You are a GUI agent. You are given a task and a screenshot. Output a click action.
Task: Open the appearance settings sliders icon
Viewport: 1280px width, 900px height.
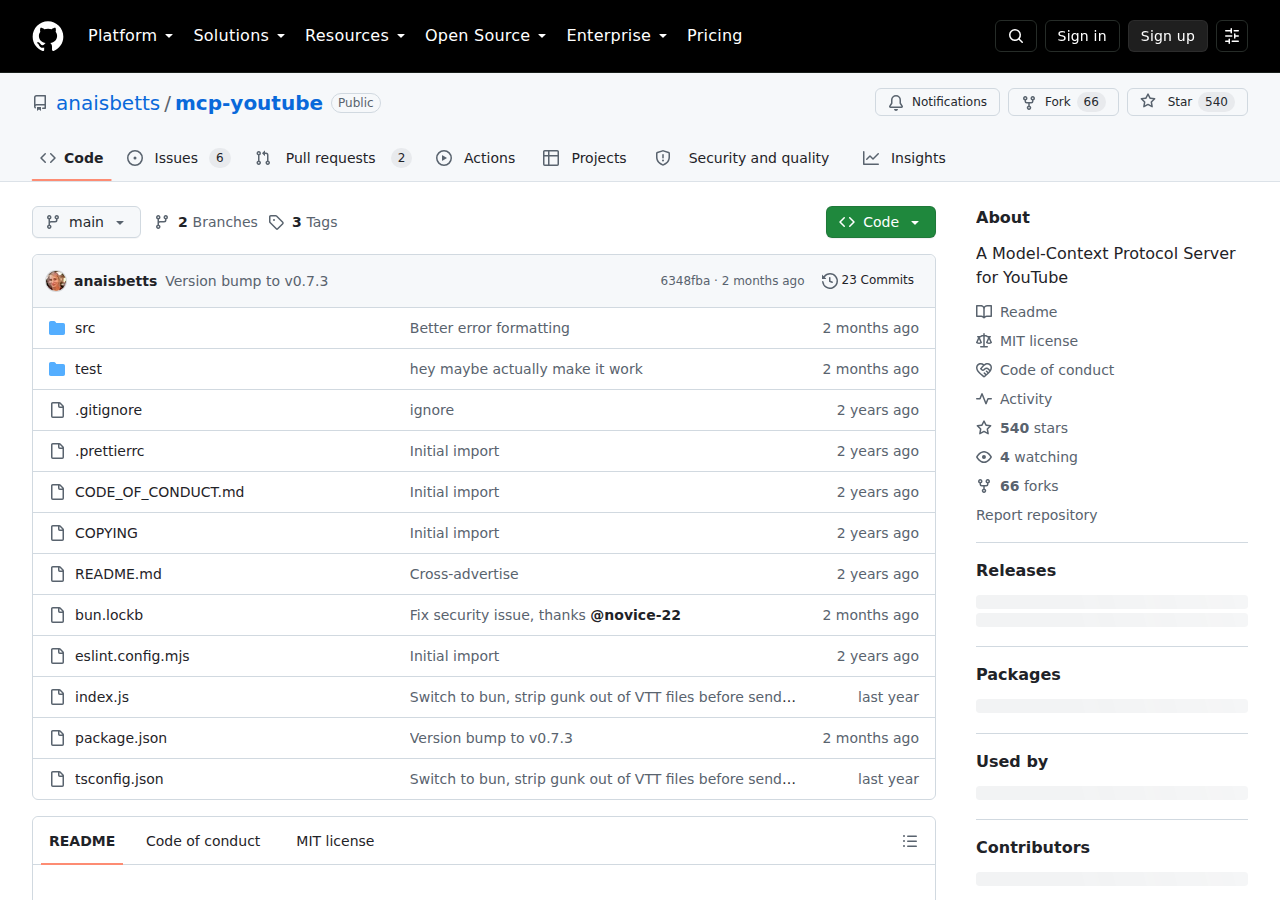click(x=1232, y=36)
